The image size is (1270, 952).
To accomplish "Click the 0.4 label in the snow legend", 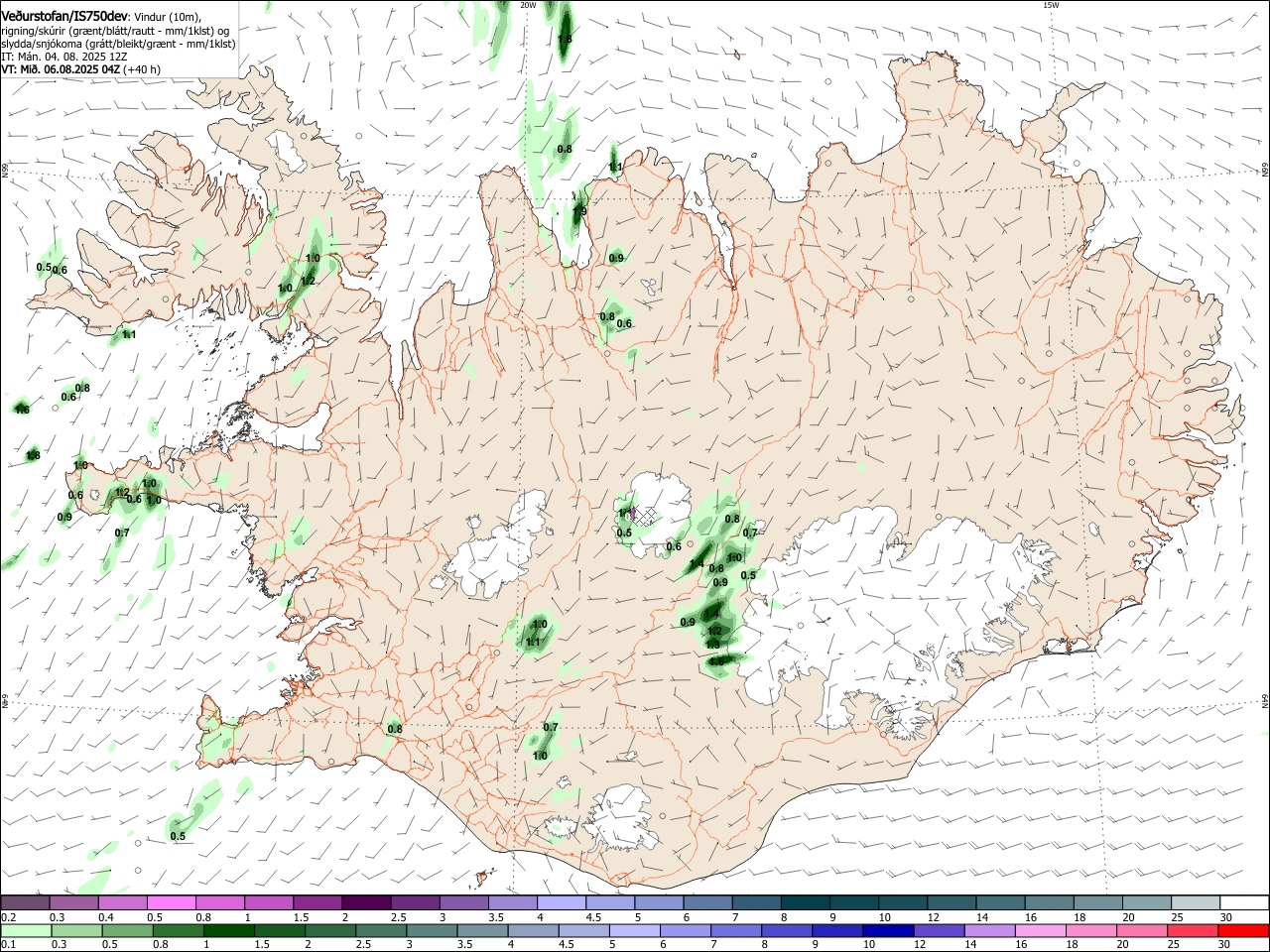I will point(106,917).
